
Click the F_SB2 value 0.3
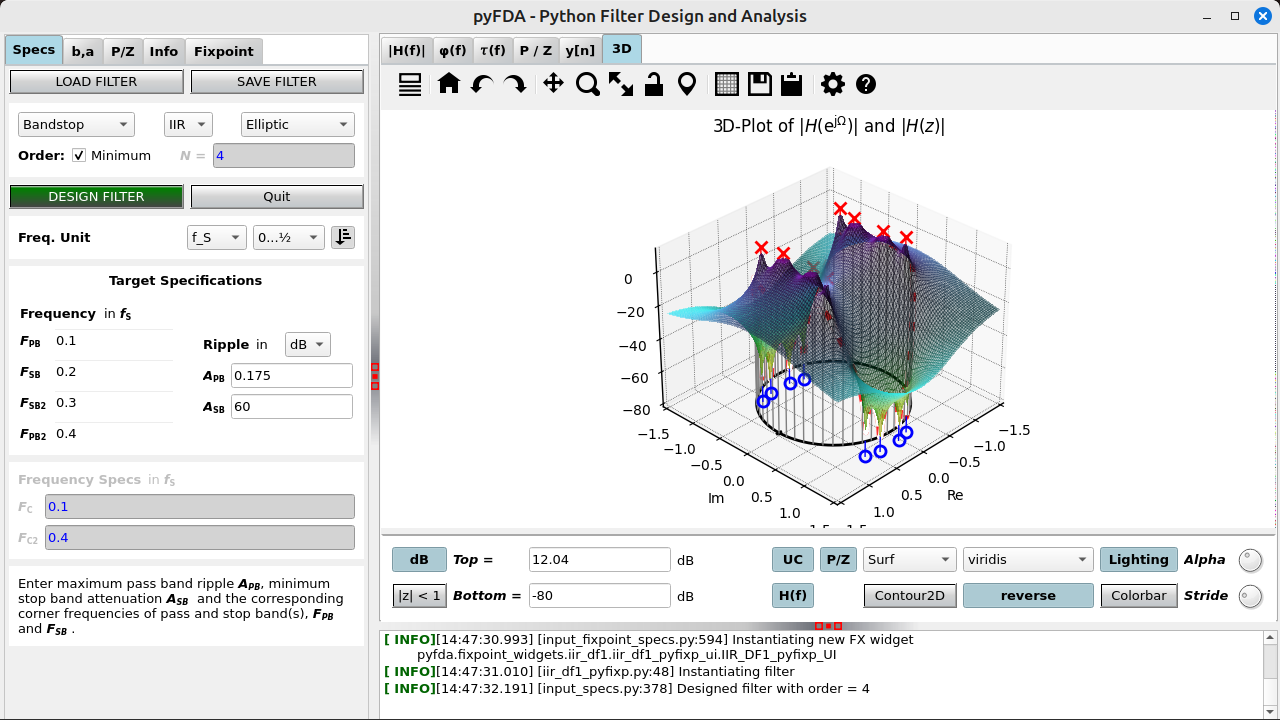coord(66,403)
